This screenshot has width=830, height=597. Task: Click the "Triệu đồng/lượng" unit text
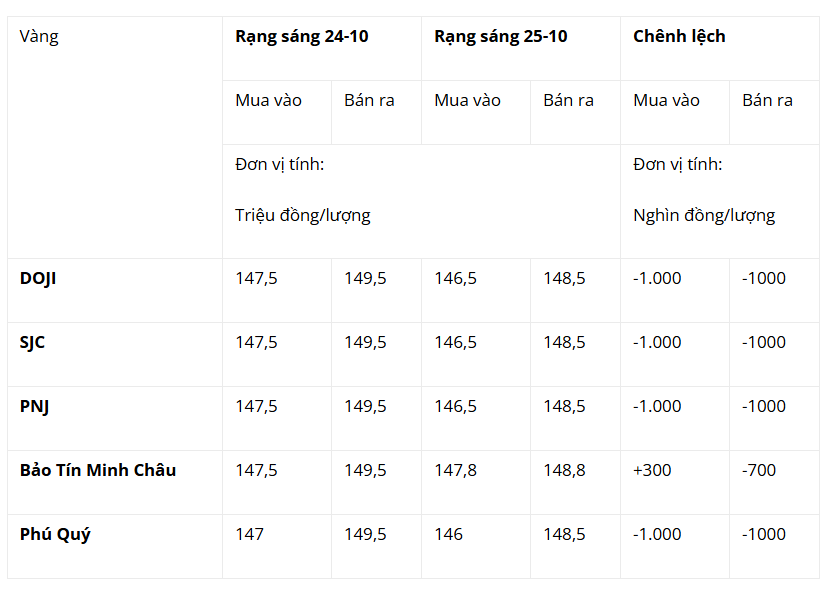point(303,215)
